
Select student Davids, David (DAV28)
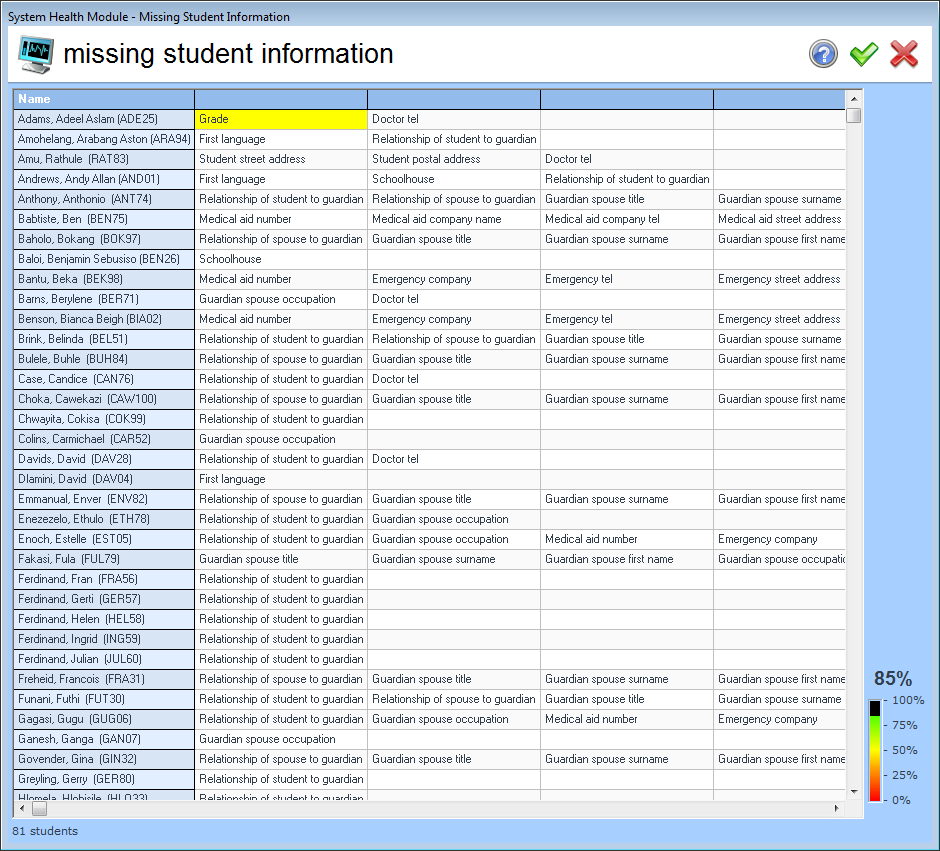tap(104, 459)
